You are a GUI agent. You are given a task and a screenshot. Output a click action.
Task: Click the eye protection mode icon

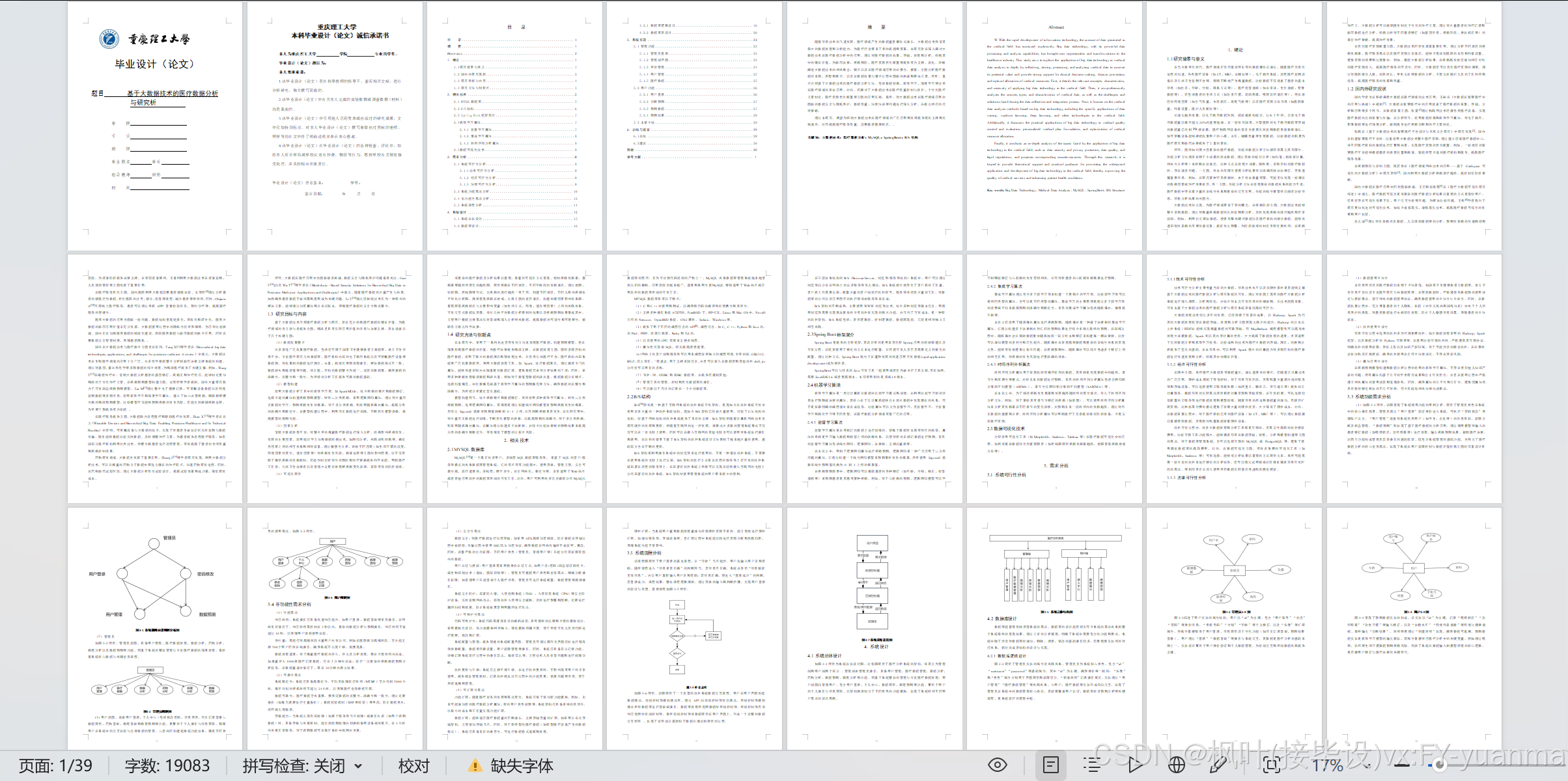[997, 765]
